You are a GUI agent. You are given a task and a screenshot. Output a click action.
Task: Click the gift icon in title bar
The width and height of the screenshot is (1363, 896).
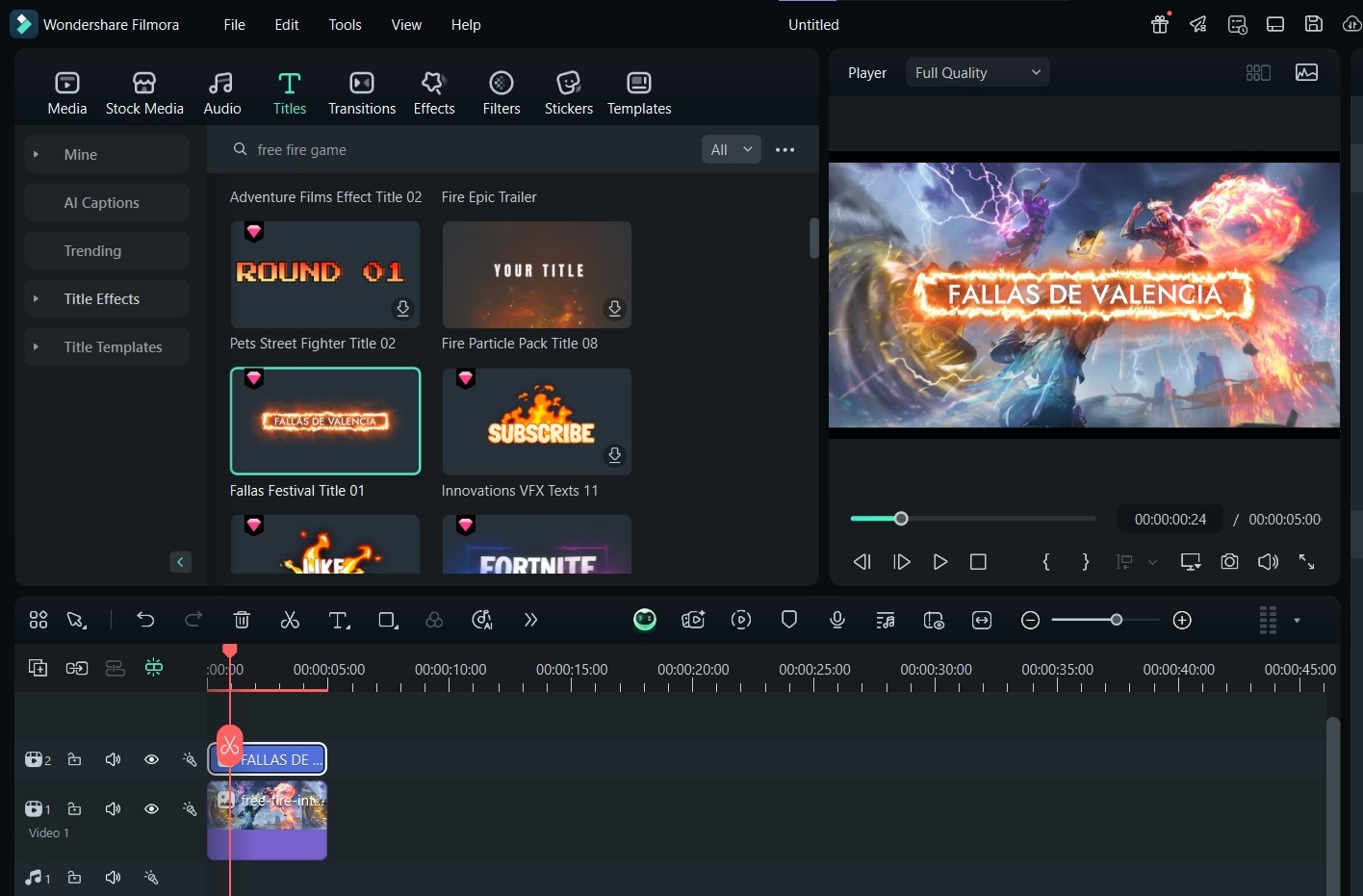click(1160, 24)
